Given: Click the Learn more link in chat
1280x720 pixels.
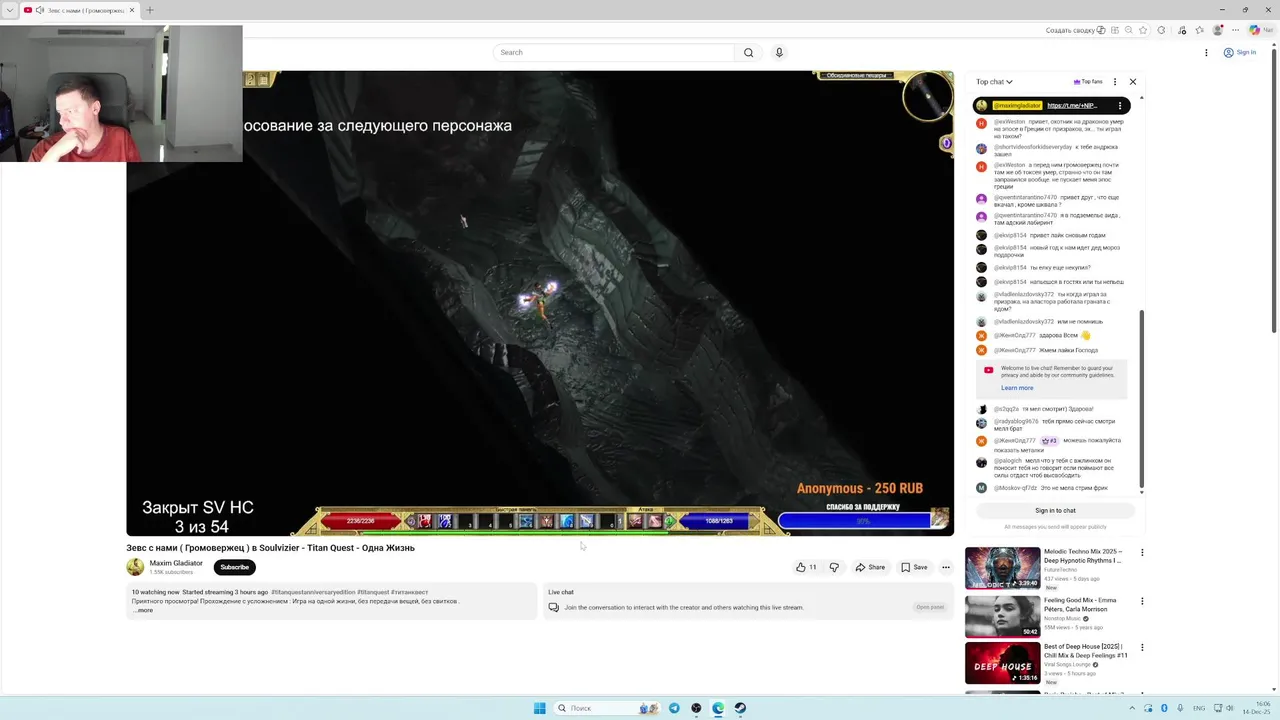Looking at the screenshot, I should coord(1017,388).
